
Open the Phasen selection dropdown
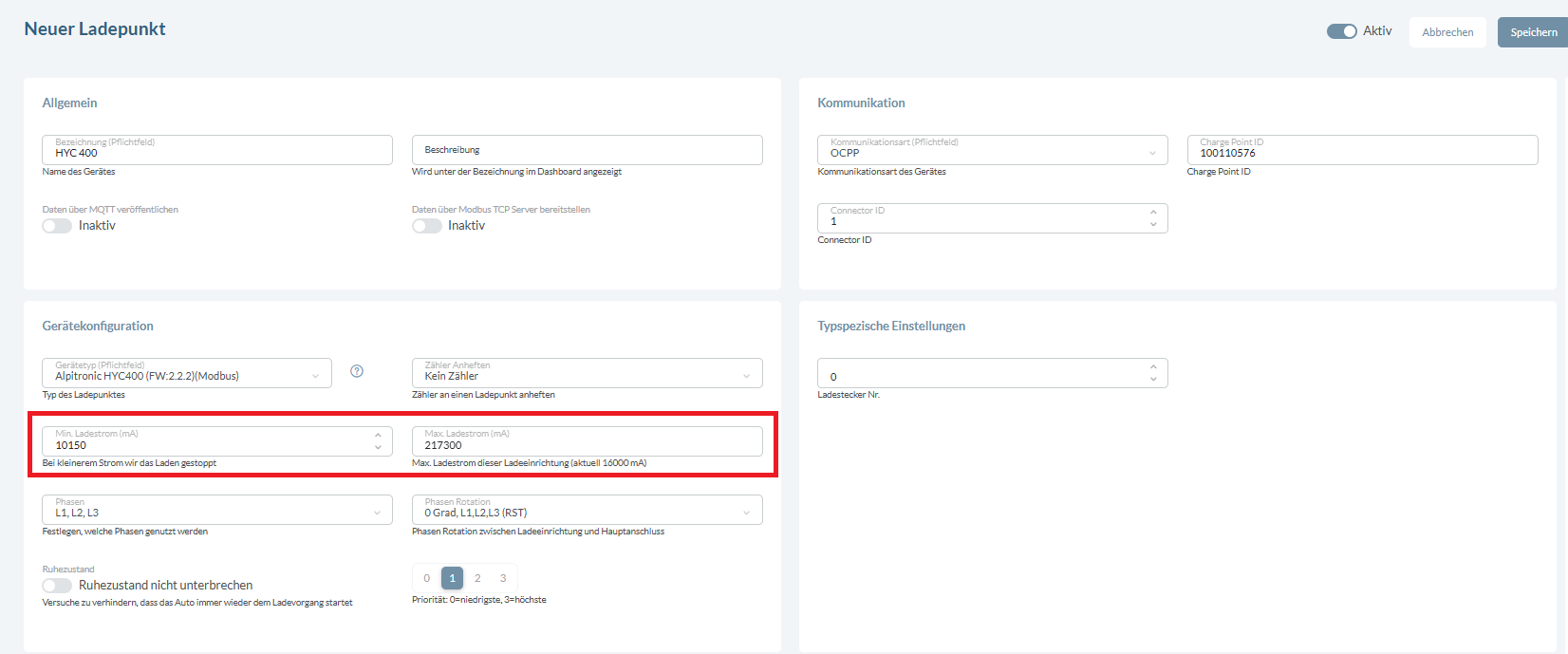[216, 510]
